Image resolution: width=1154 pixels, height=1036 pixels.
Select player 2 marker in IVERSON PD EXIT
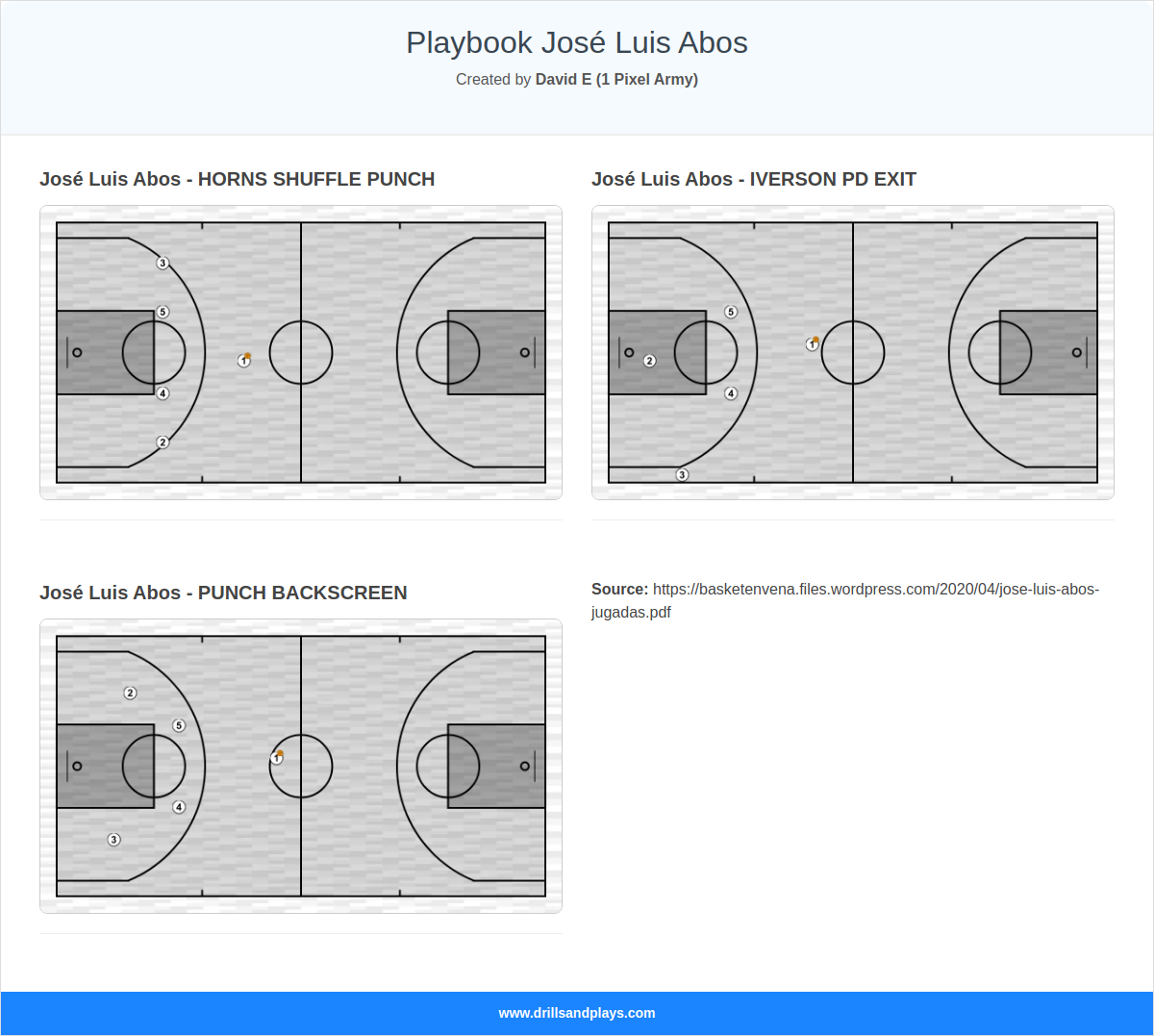point(650,360)
